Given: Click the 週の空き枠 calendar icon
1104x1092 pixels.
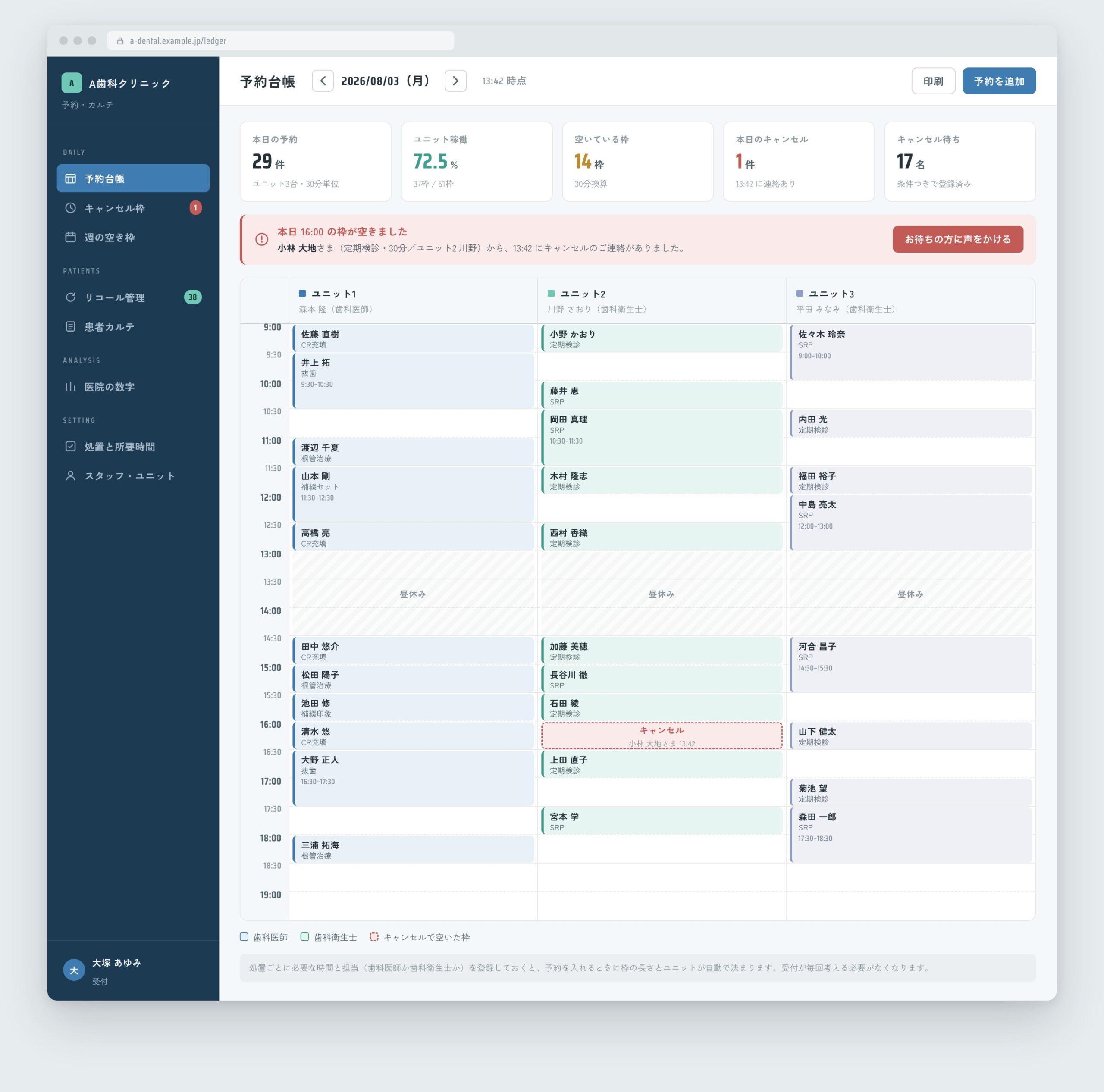Looking at the screenshot, I should point(70,237).
